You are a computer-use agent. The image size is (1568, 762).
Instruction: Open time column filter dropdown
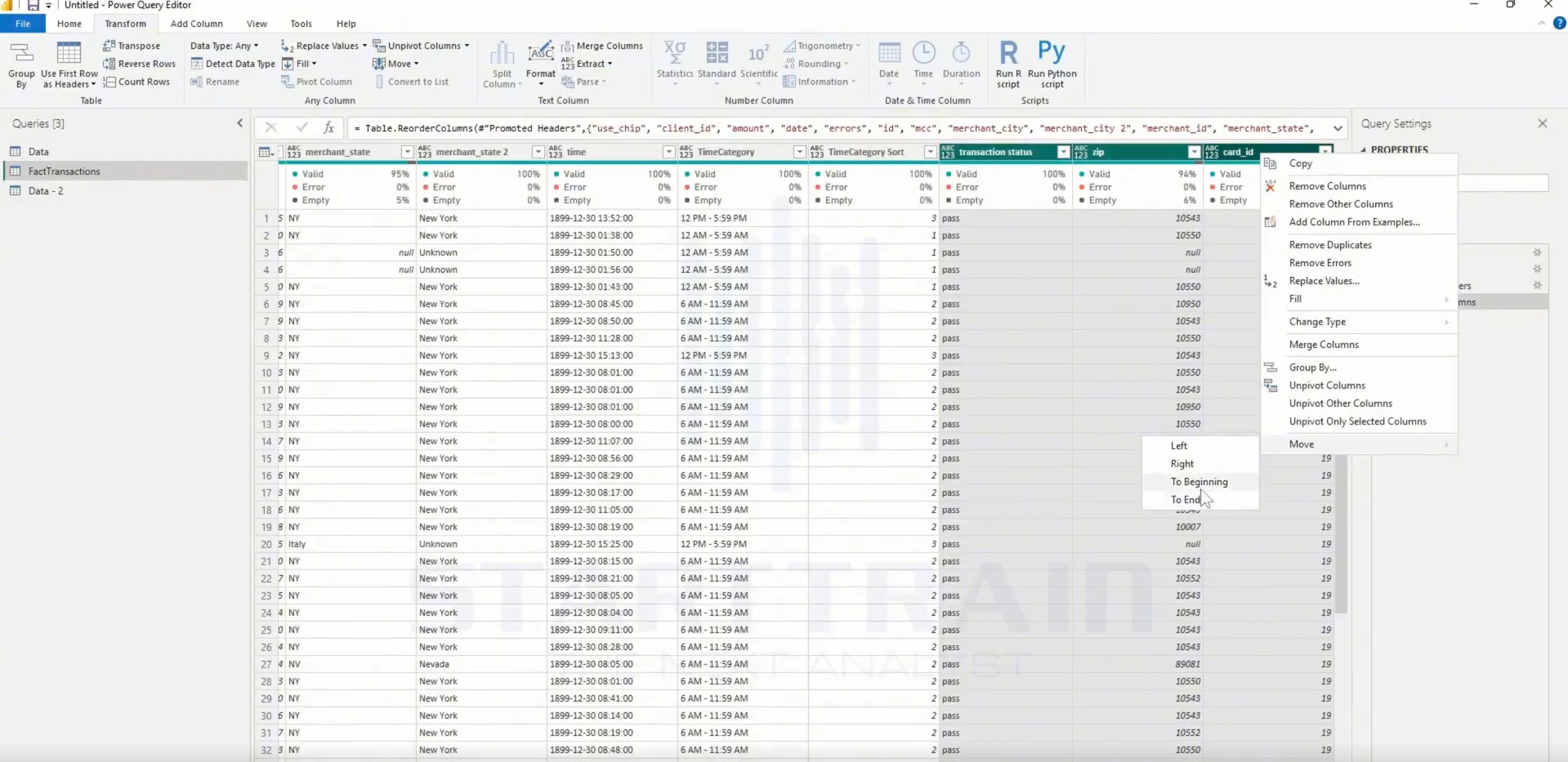668,152
